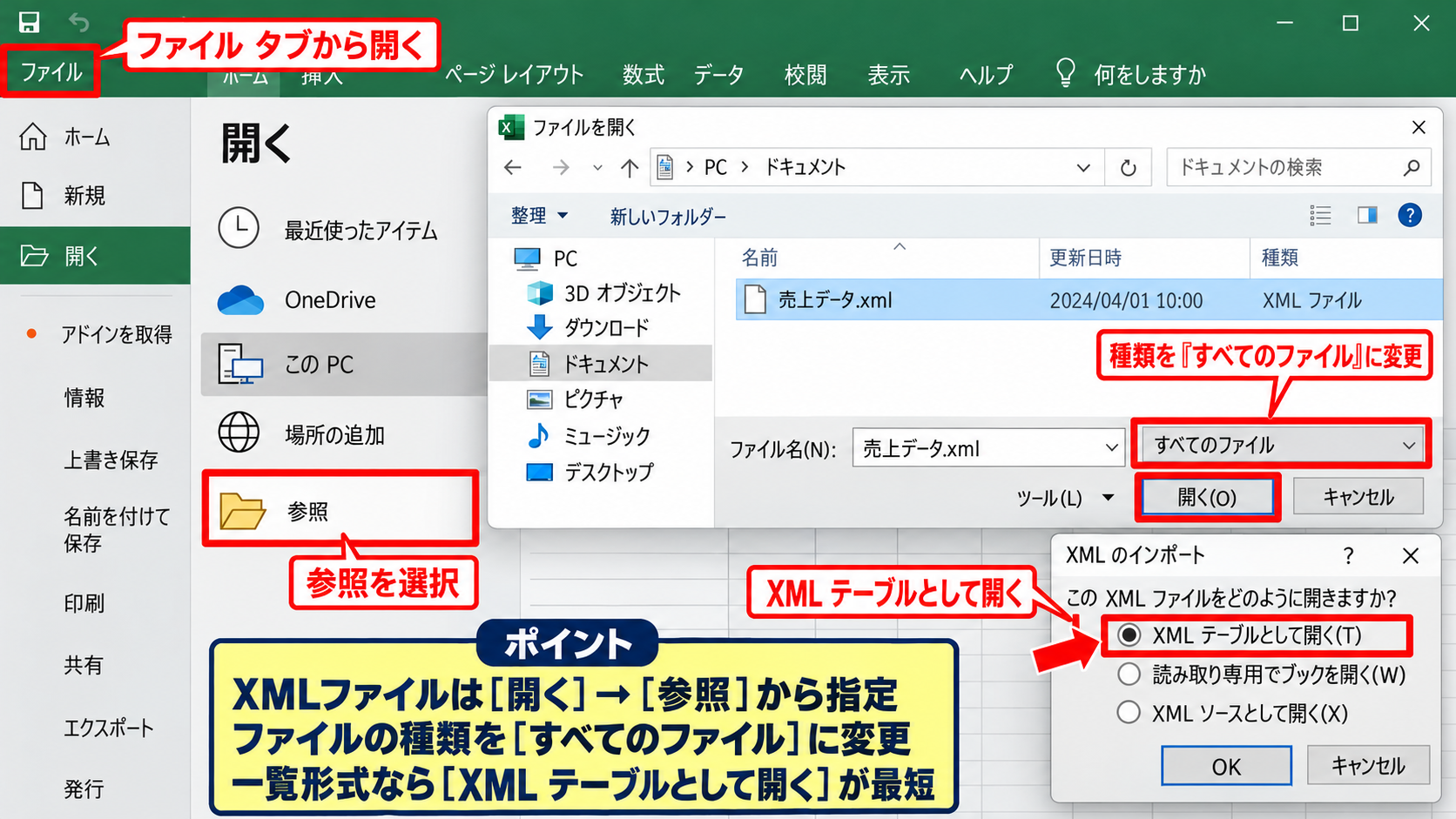Screen dimensions: 1456x819
Task: Click the clock icon for recent items
Action: (239, 229)
